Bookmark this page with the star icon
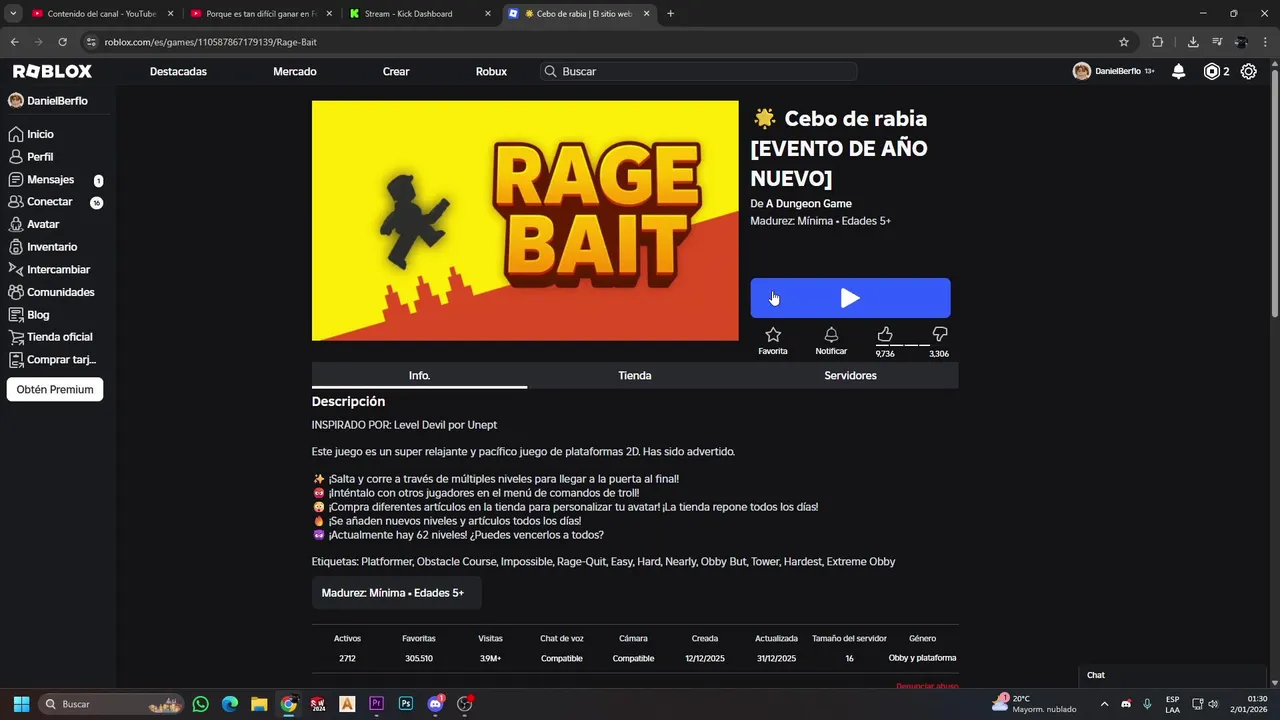 (x=1124, y=42)
